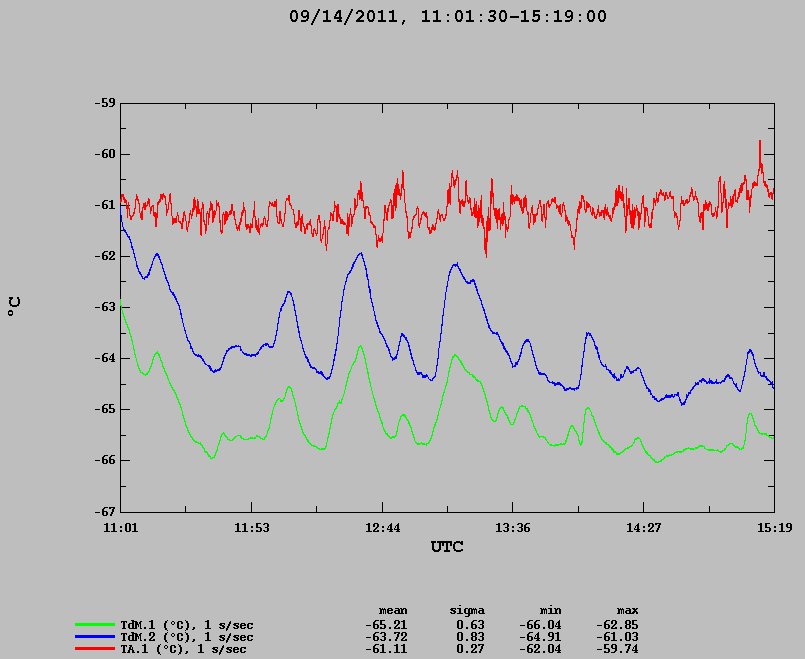Click the 'min' column header
Image resolution: width=805 pixels, height=659 pixels.
point(550,611)
